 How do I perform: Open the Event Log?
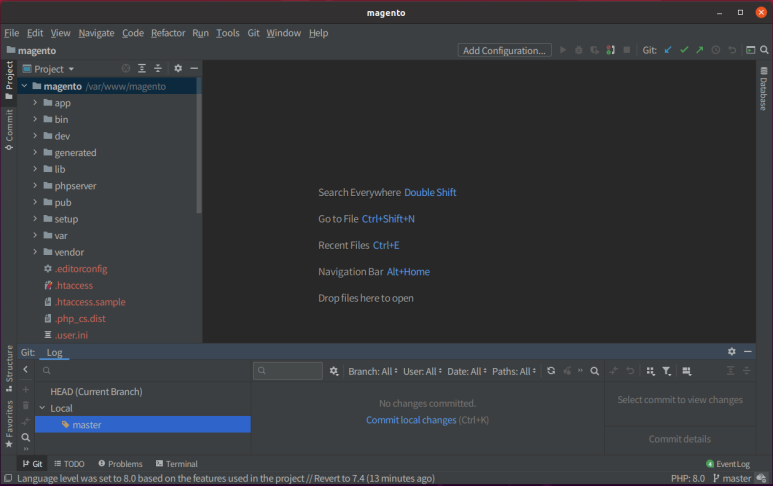[728, 464]
